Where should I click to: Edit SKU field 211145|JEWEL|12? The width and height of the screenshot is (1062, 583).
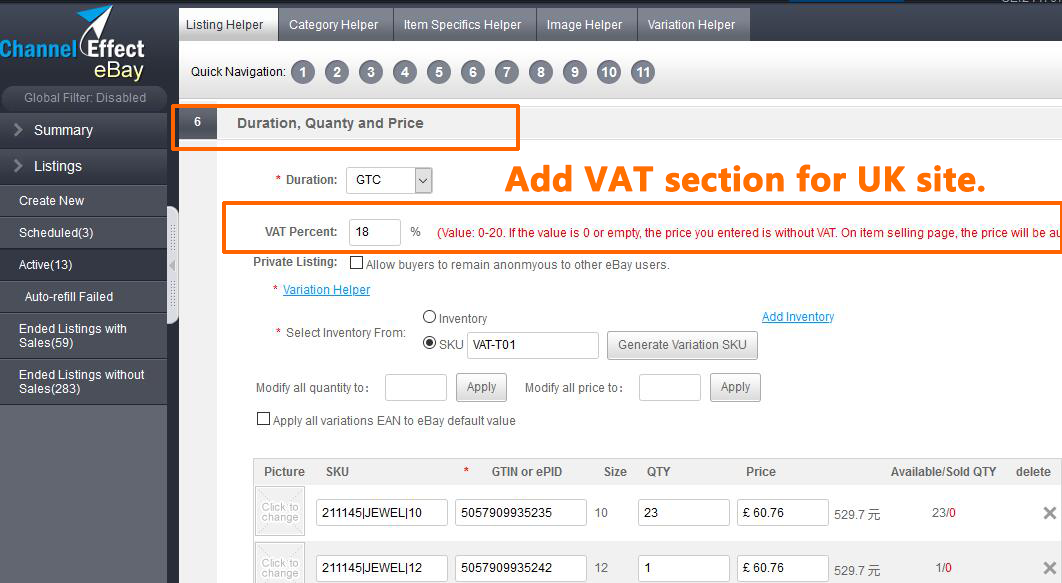(382, 568)
